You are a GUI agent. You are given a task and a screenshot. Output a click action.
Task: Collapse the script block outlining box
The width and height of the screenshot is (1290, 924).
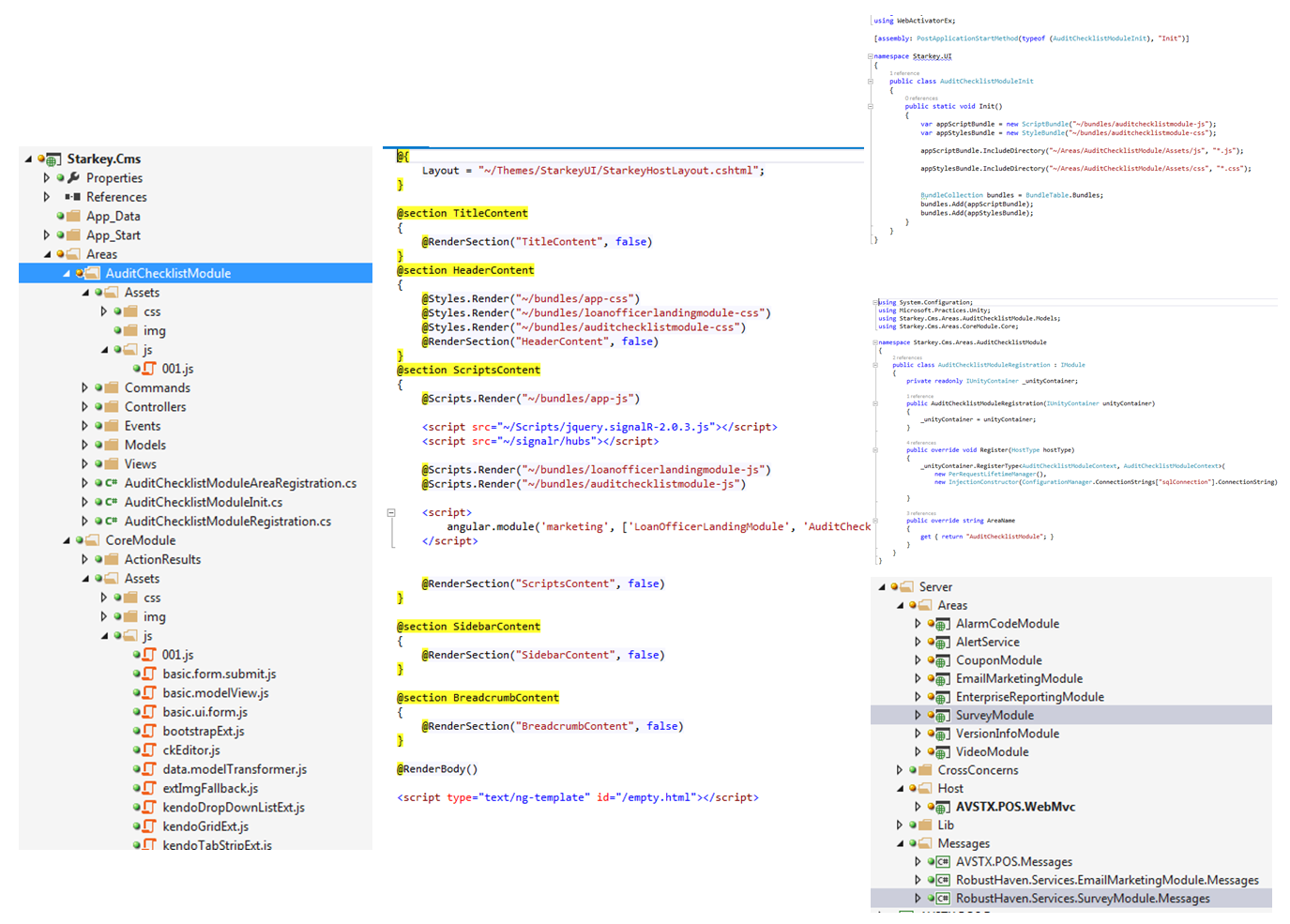pyautogui.click(x=391, y=513)
